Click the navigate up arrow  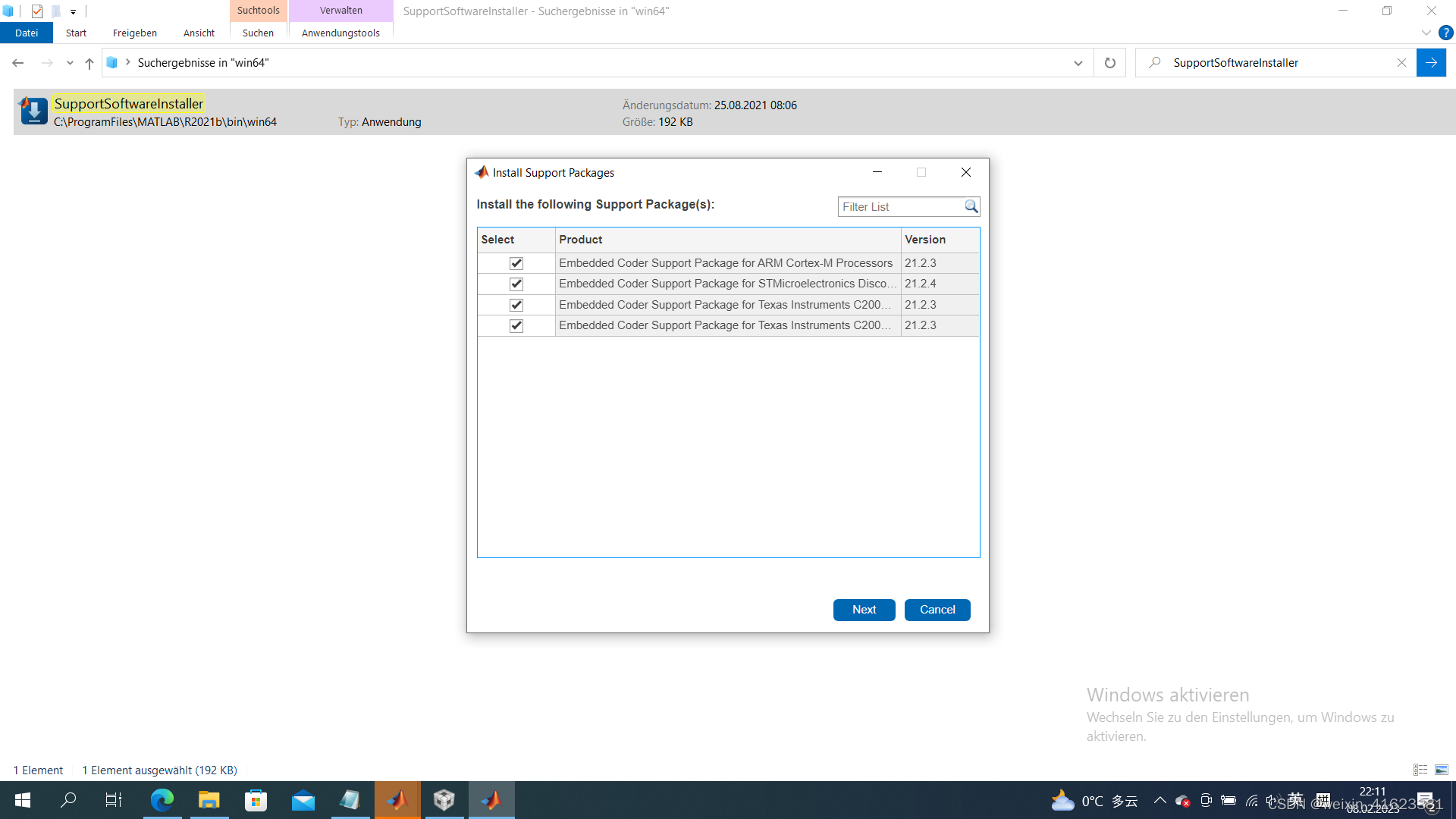(x=89, y=63)
